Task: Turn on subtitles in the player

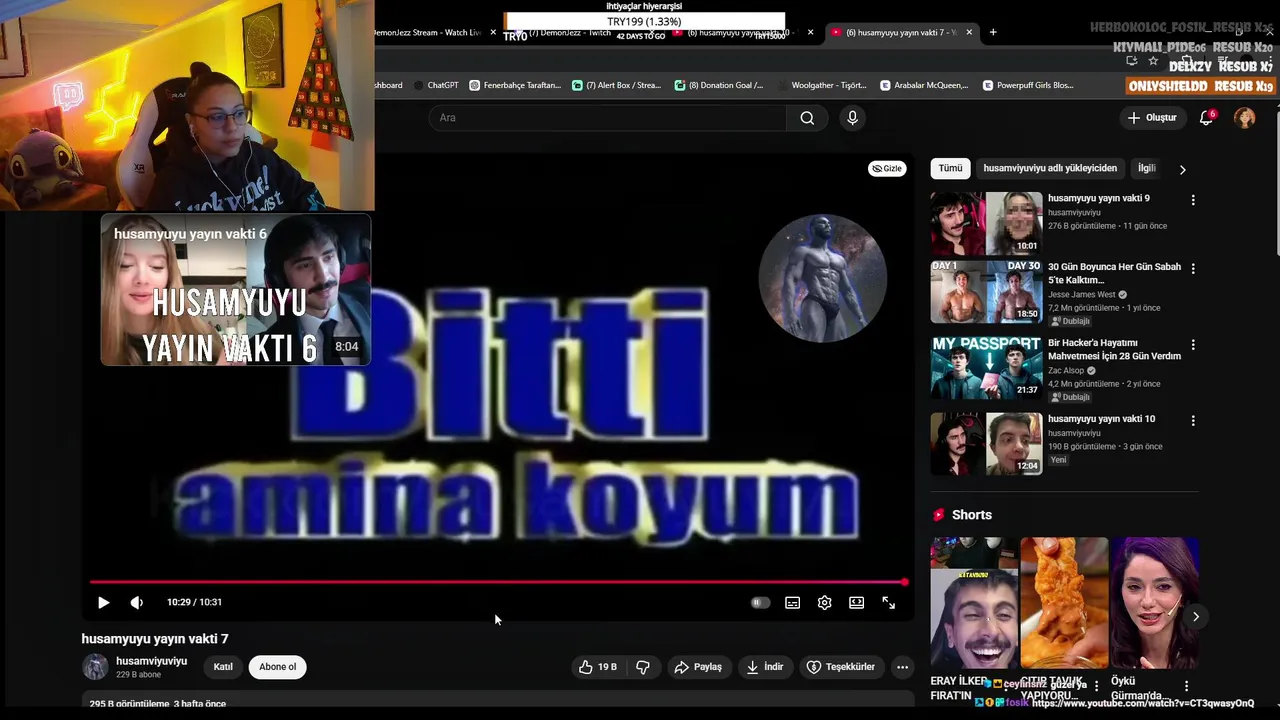Action: [792, 602]
